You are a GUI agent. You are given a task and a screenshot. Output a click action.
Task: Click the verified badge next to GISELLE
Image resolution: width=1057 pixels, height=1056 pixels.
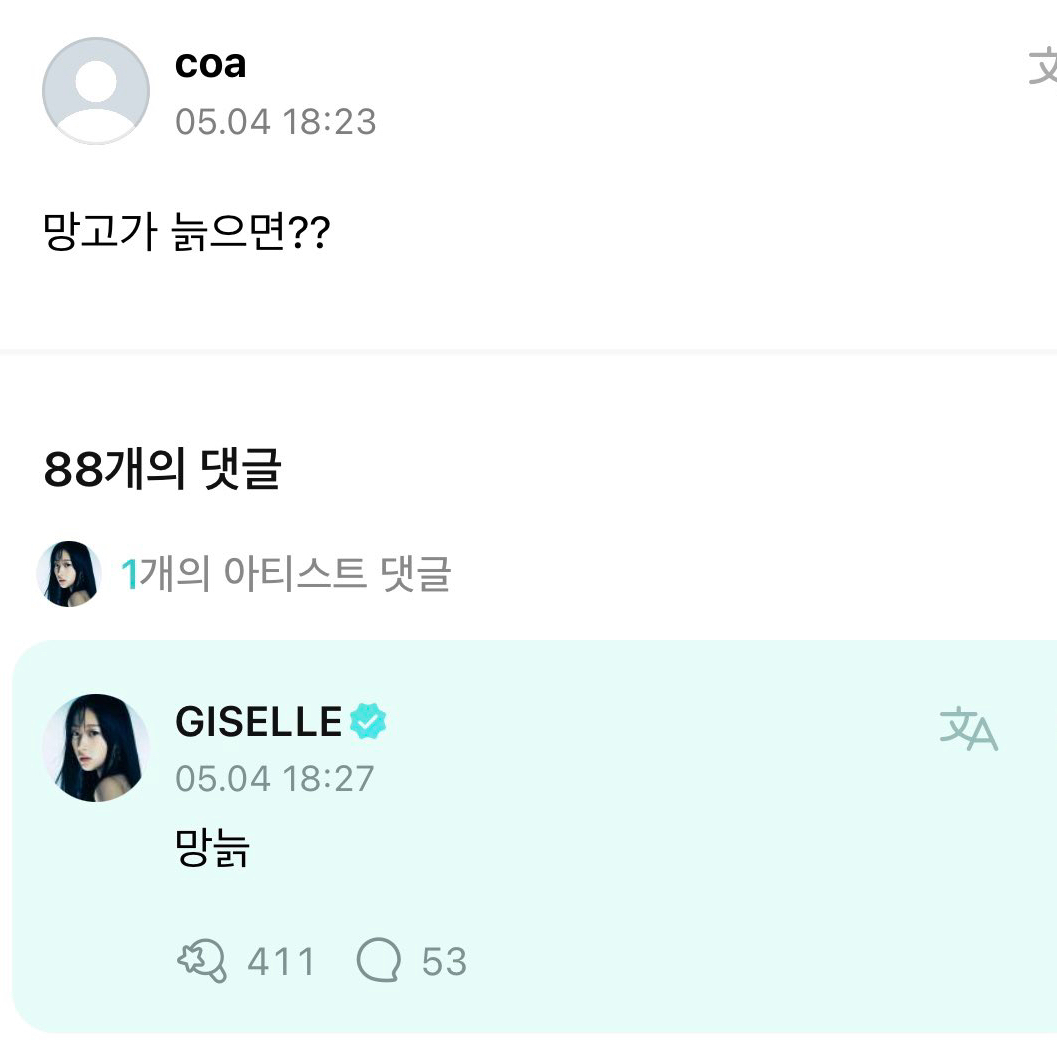click(x=368, y=721)
